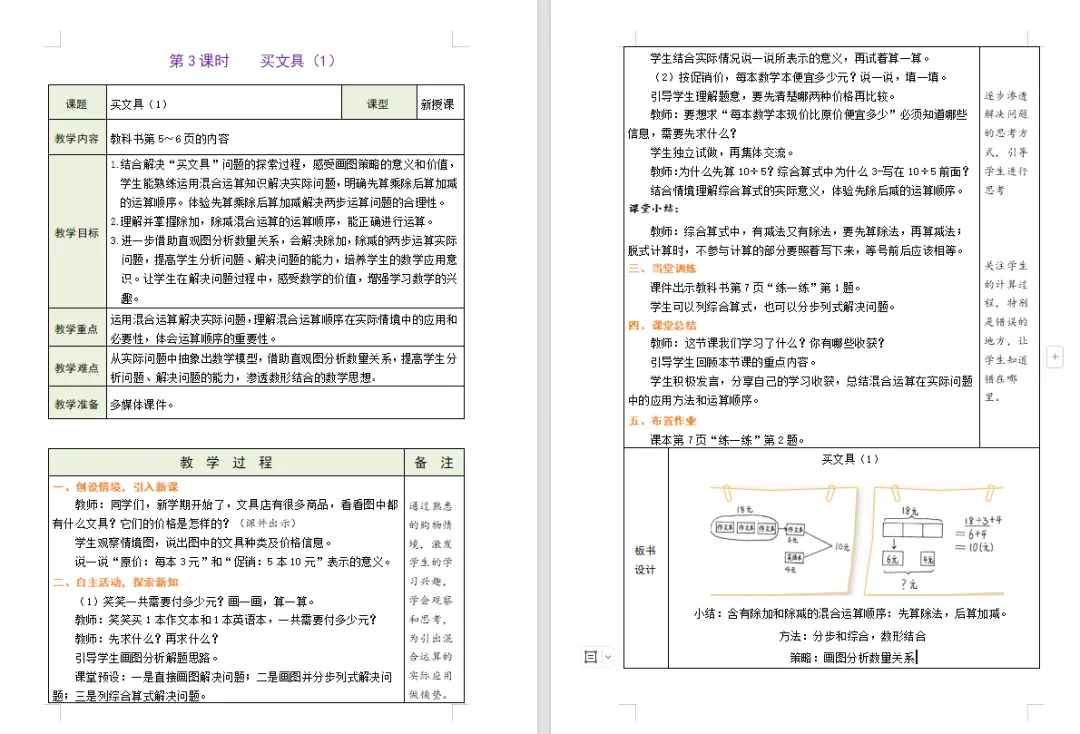Click the bold text "课堂小结："
1080x734 pixels.
[x=654, y=209]
